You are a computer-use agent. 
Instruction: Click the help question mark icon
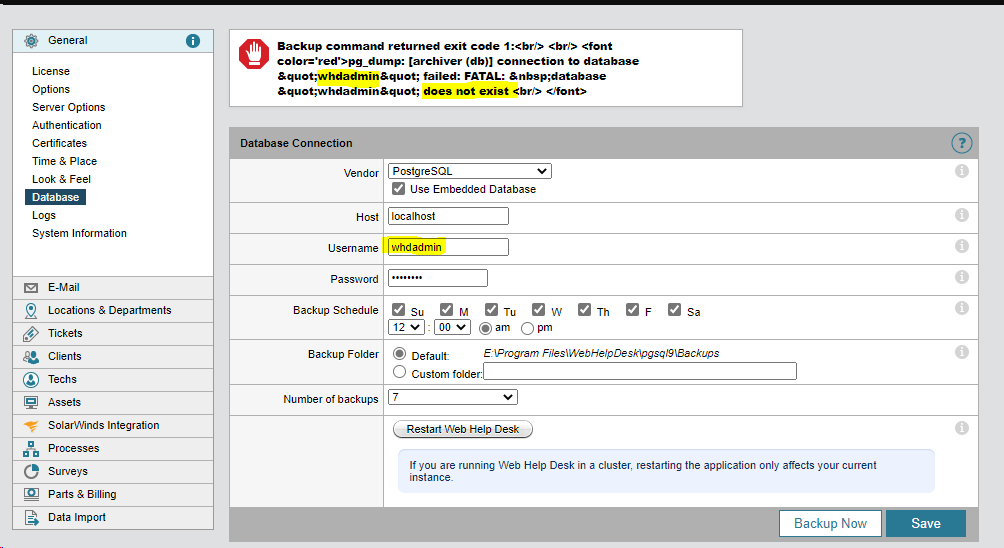click(961, 143)
